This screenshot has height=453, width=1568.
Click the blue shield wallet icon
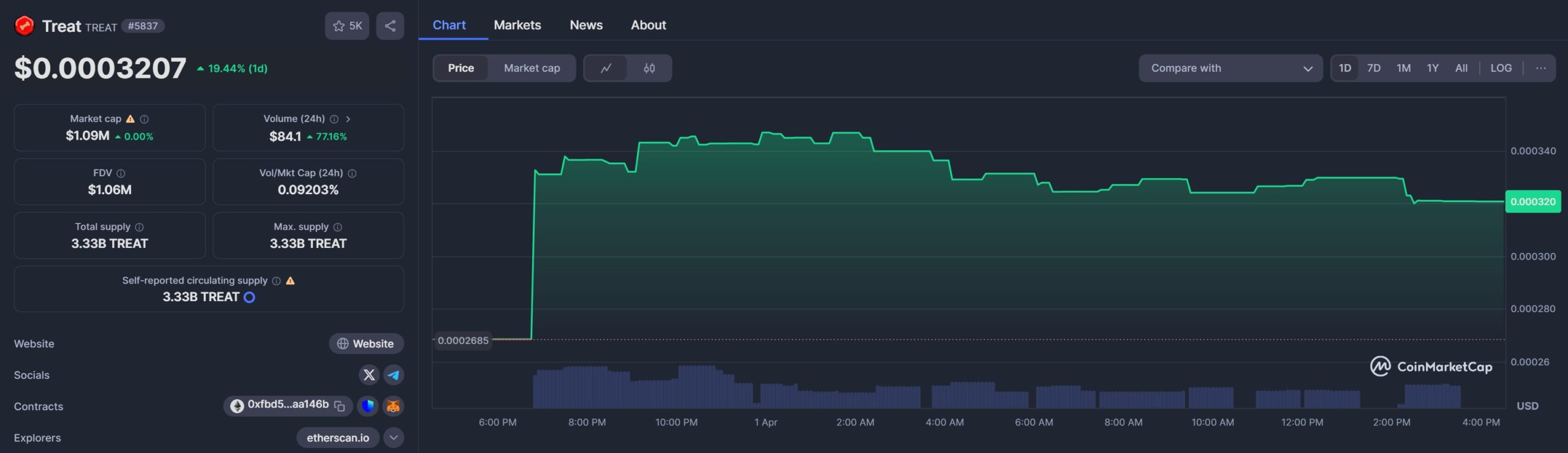click(367, 405)
